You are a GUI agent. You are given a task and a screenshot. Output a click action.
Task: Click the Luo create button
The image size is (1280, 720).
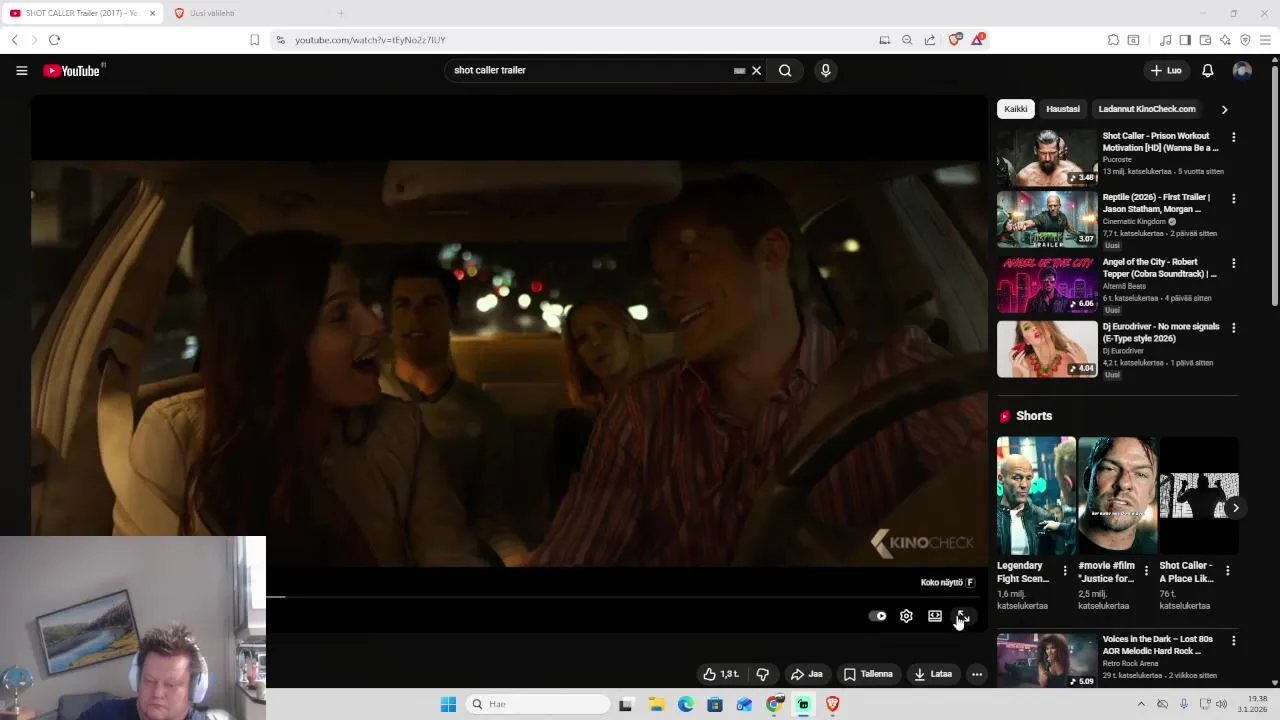click(x=1166, y=71)
